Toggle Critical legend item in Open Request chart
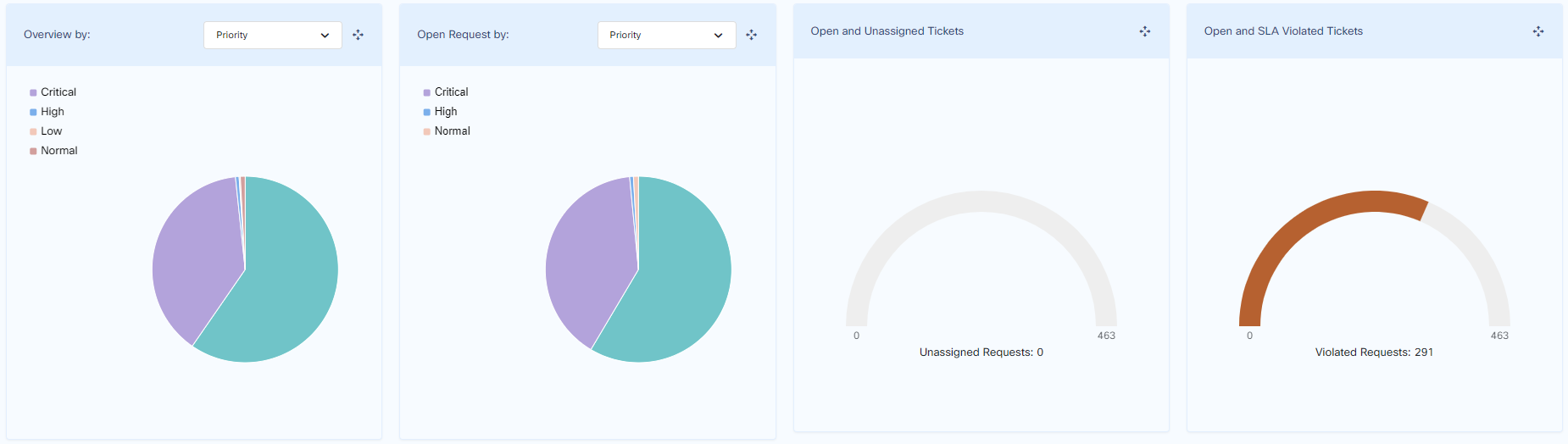The width and height of the screenshot is (1568, 444). [451, 92]
